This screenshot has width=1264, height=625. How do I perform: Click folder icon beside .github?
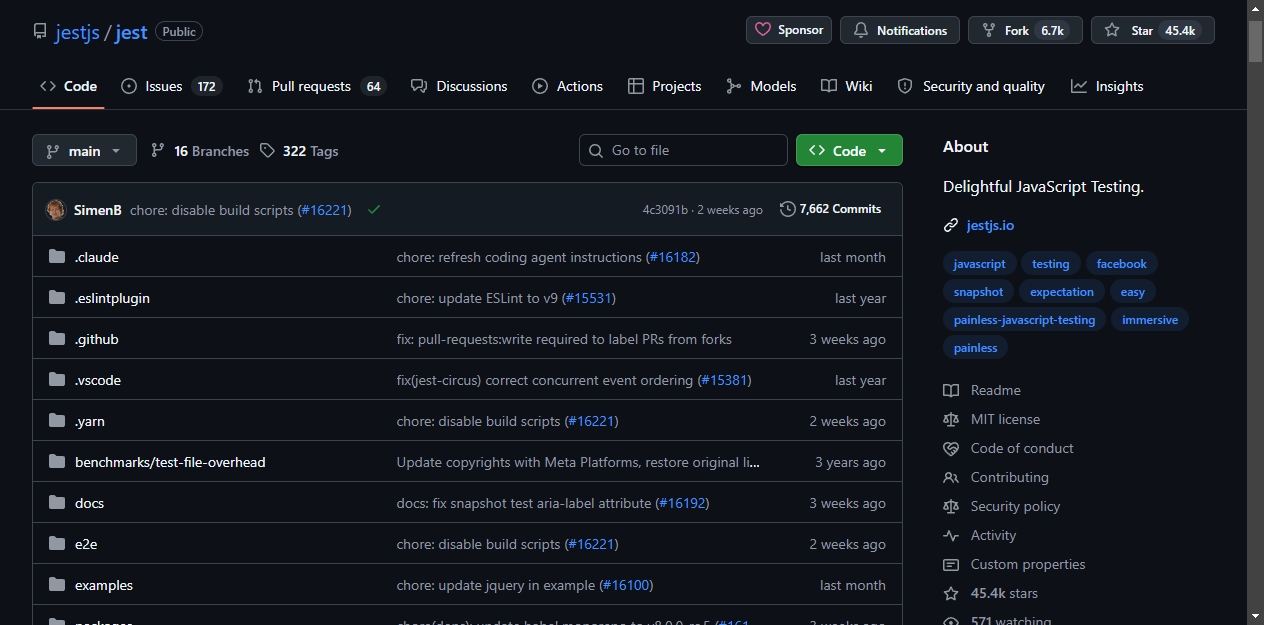click(57, 339)
